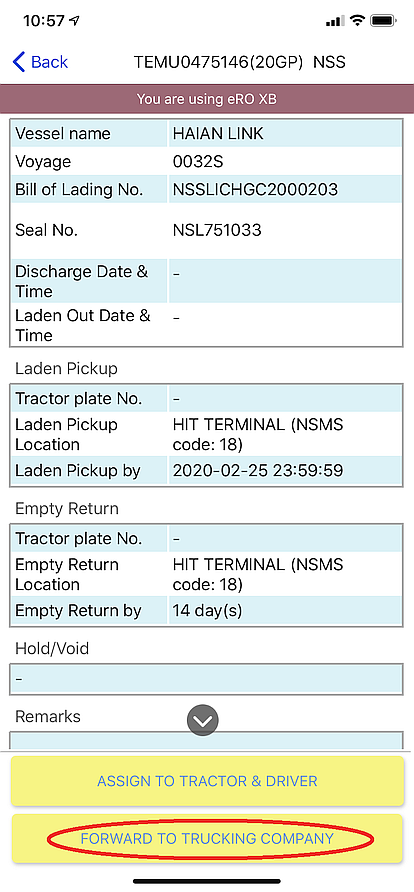Tap the Remarks text box
The image size is (414, 892).
tap(206, 741)
